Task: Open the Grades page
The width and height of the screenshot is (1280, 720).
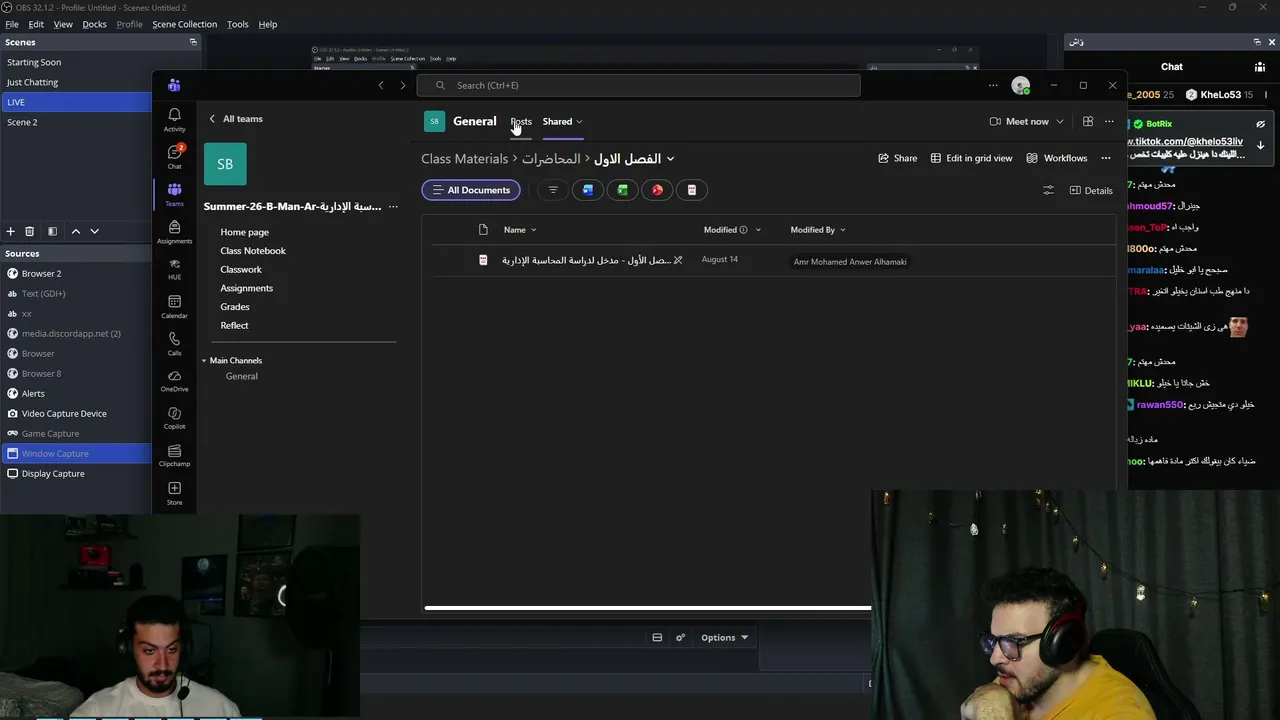Action: [x=235, y=307]
